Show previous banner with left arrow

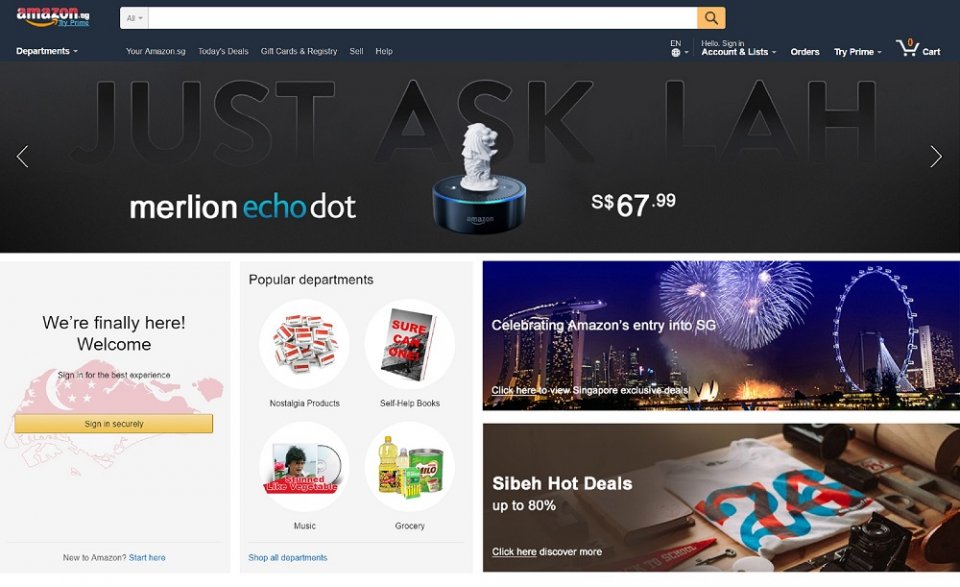coord(23,156)
